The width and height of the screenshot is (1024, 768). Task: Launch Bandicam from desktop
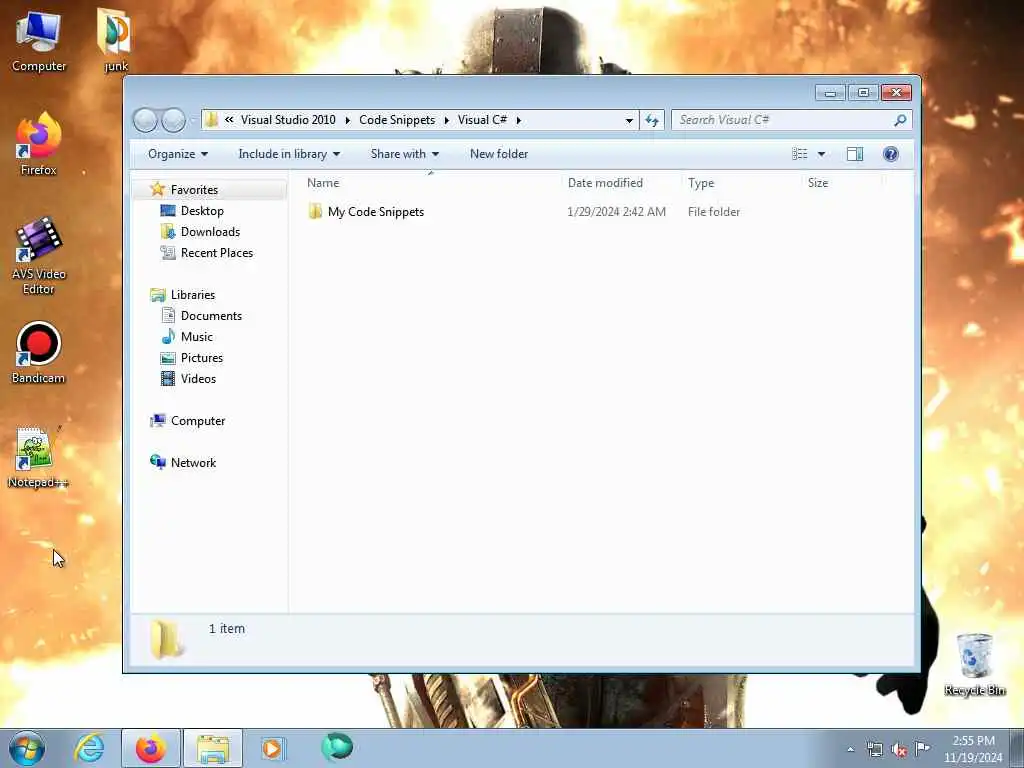(x=39, y=353)
